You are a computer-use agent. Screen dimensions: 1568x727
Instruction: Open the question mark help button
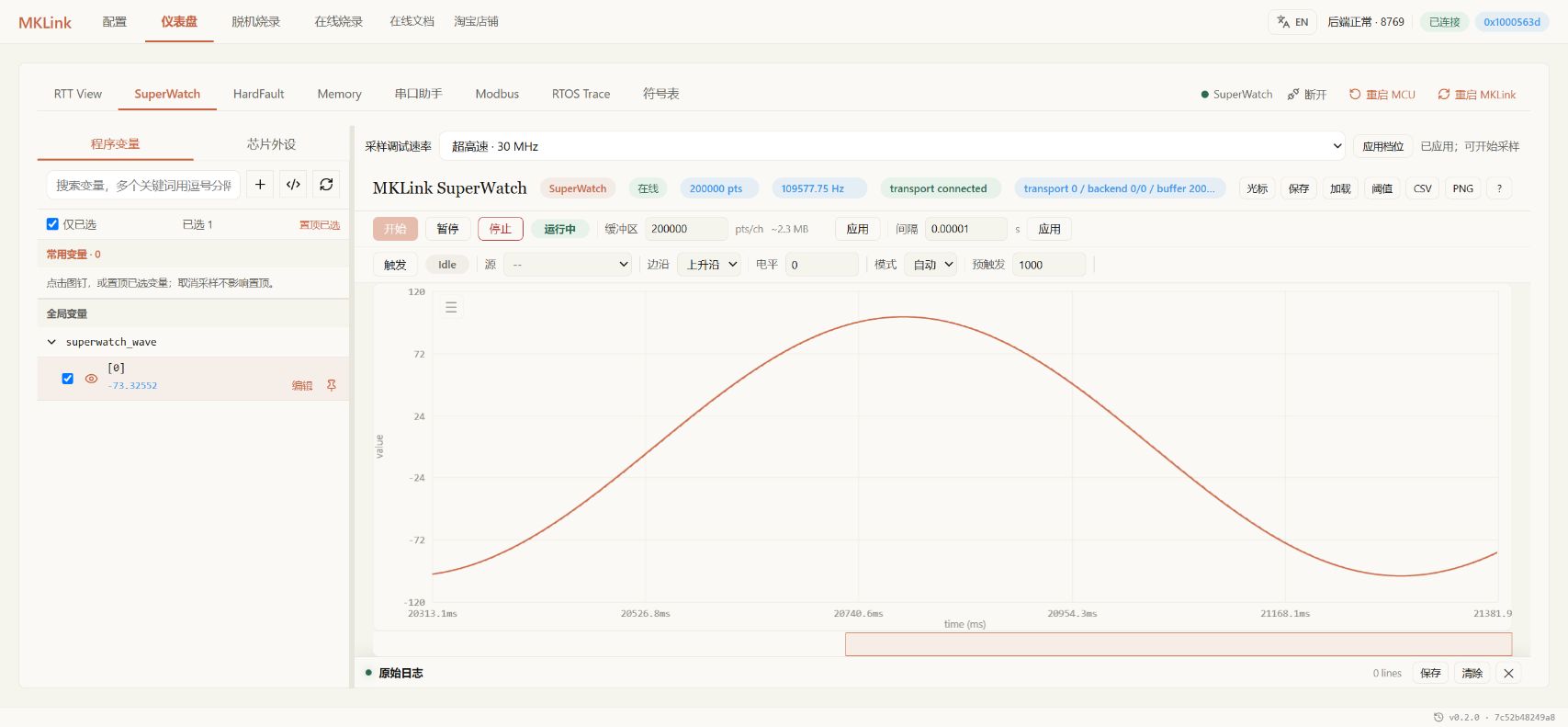[1499, 188]
